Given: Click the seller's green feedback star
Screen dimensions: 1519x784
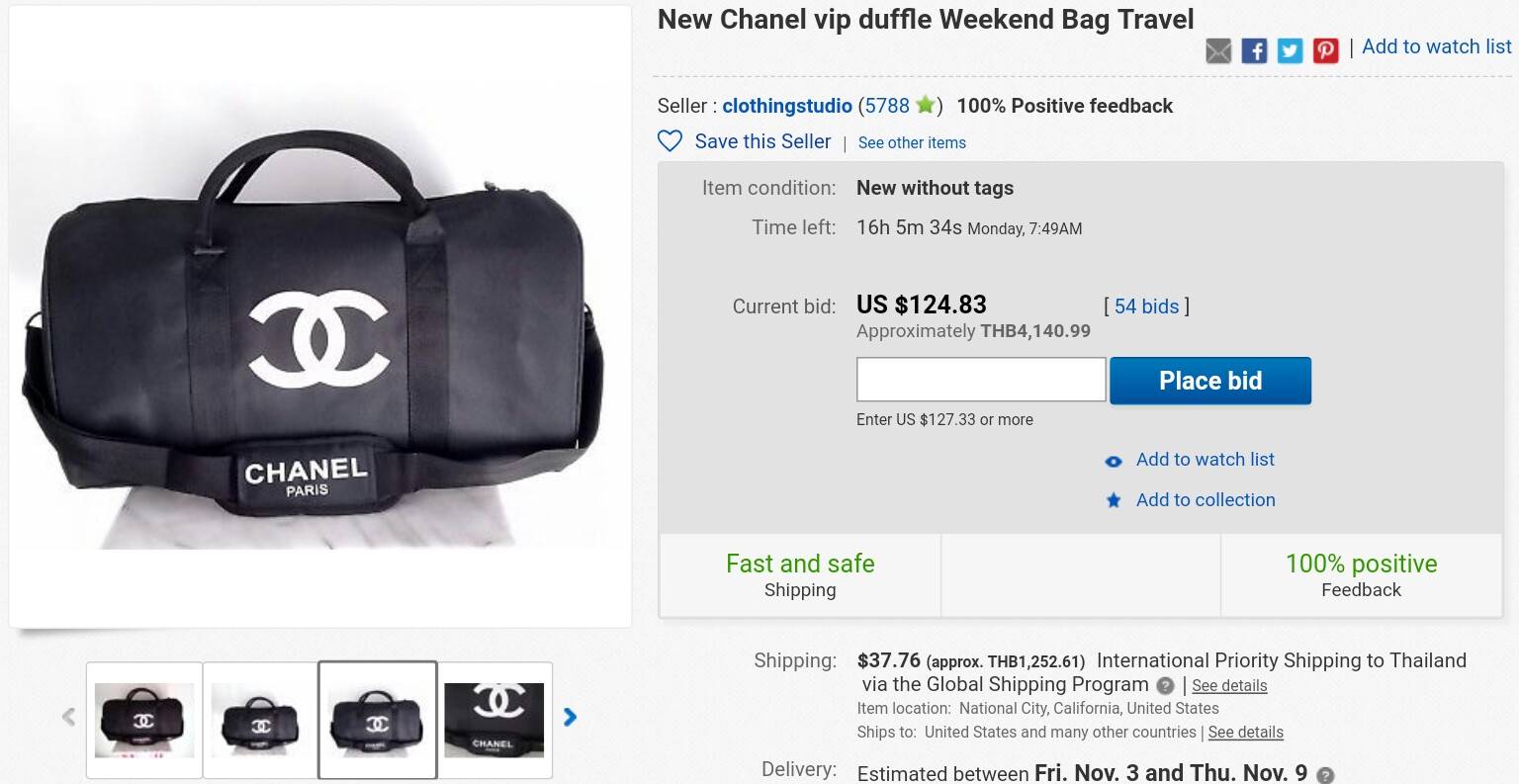Looking at the screenshot, I should (926, 105).
